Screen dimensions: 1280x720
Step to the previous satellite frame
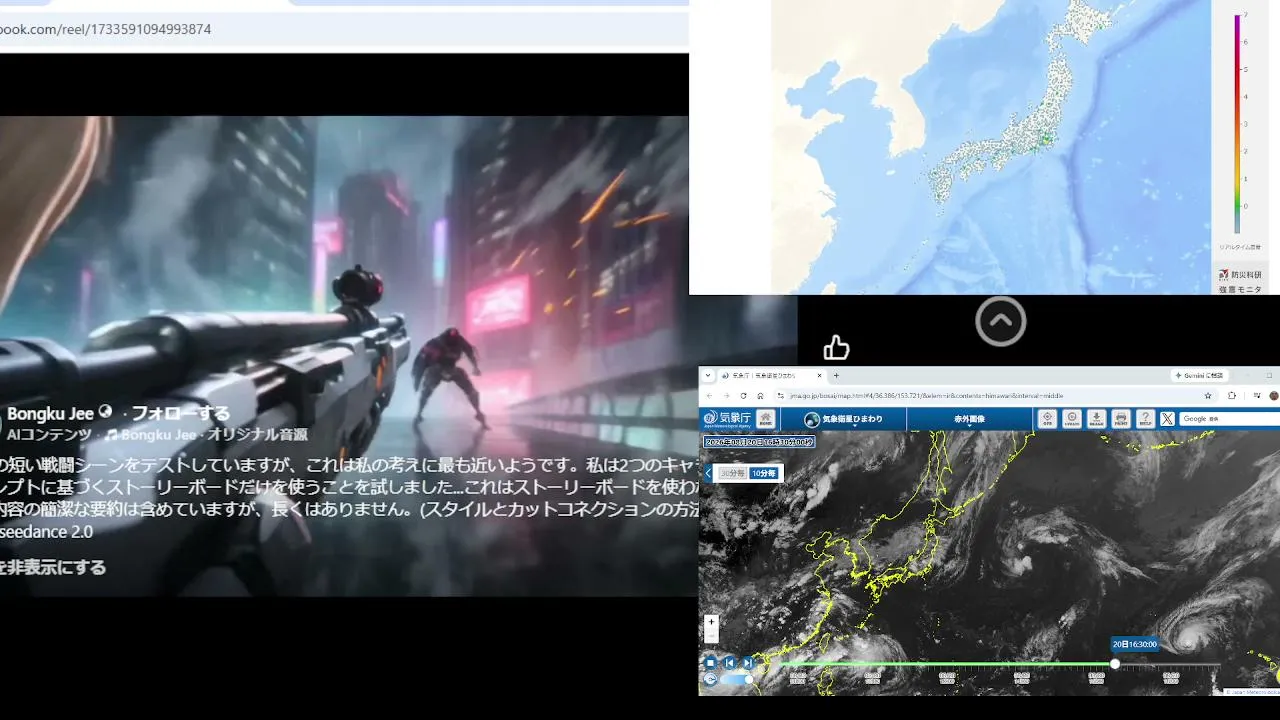pos(729,662)
